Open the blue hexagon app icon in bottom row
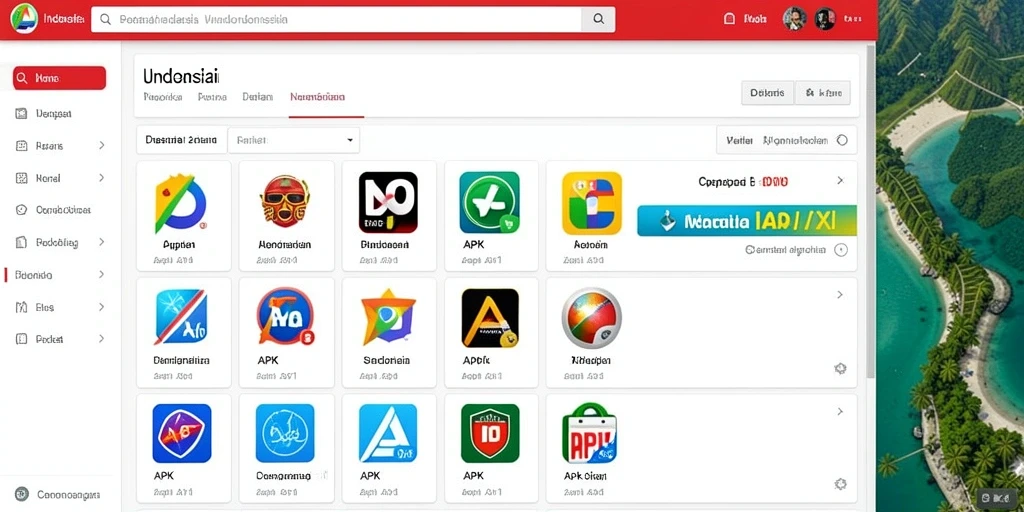The height and width of the screenshot is (512, 1024). 182,433
